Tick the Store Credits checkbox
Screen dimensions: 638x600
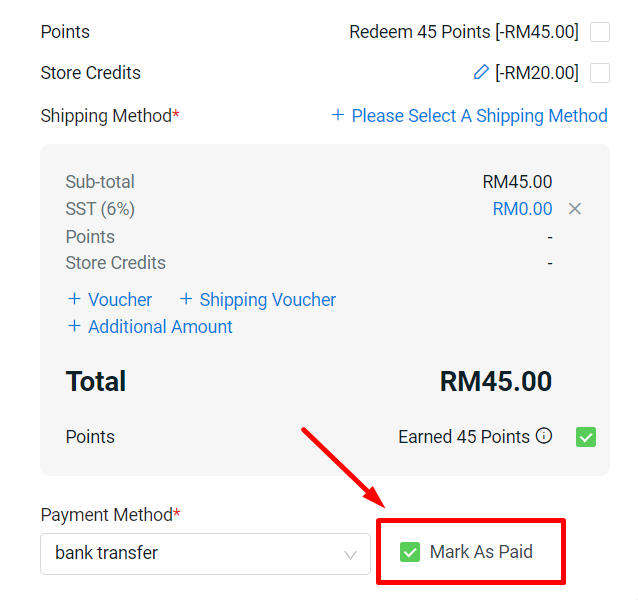pyautogui.click(x=600, y=73)
